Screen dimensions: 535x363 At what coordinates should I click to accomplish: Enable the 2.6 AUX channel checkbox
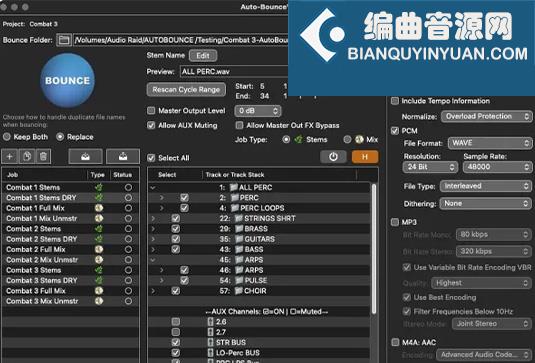(175, 322)
